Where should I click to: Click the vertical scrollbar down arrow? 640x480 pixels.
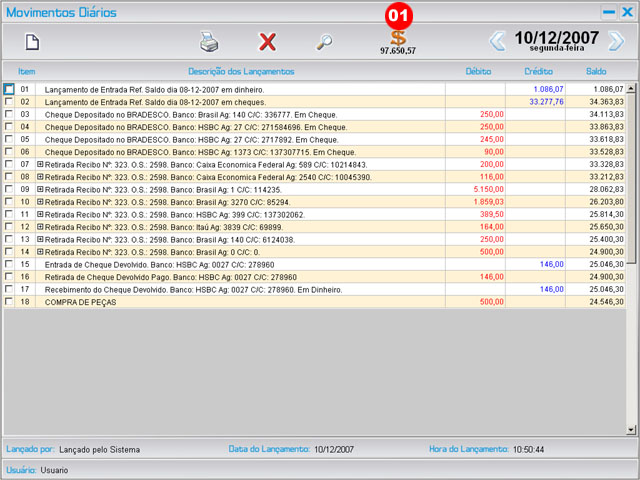[630, 429]
